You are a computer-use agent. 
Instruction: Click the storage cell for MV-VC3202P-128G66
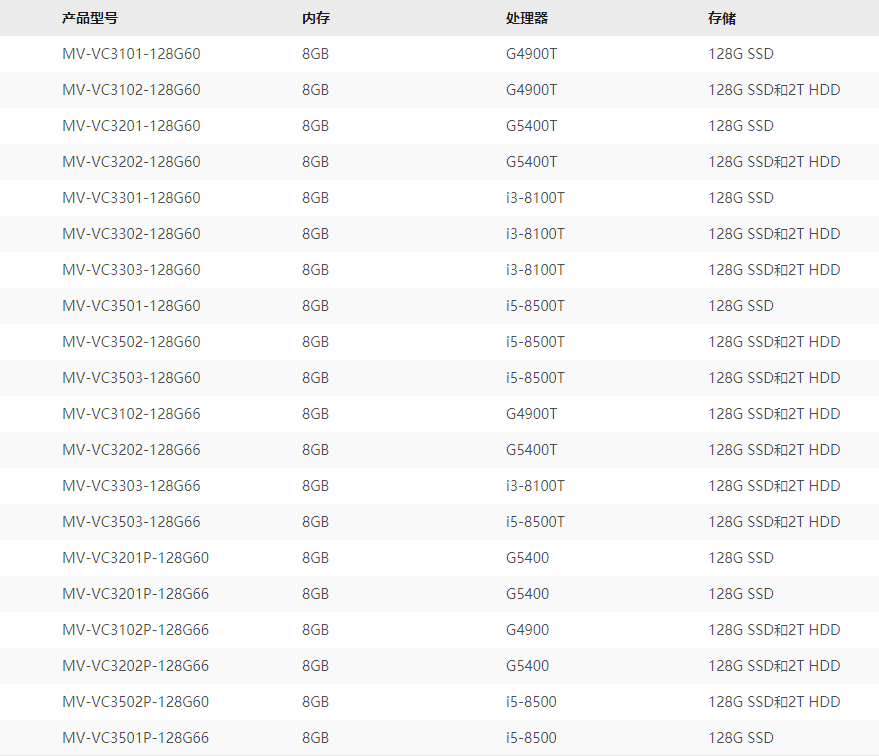click(x=774, y=666)
